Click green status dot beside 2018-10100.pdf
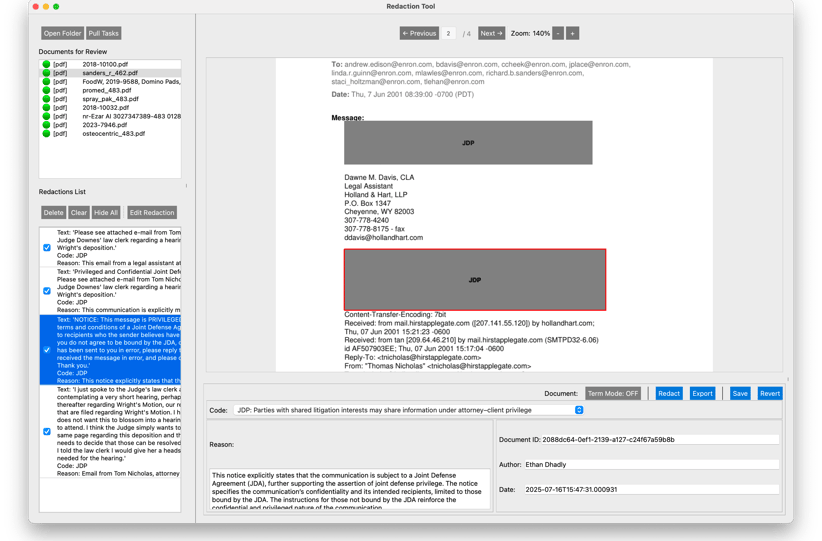This screenshot has width=822, height=541. point(46,64)
